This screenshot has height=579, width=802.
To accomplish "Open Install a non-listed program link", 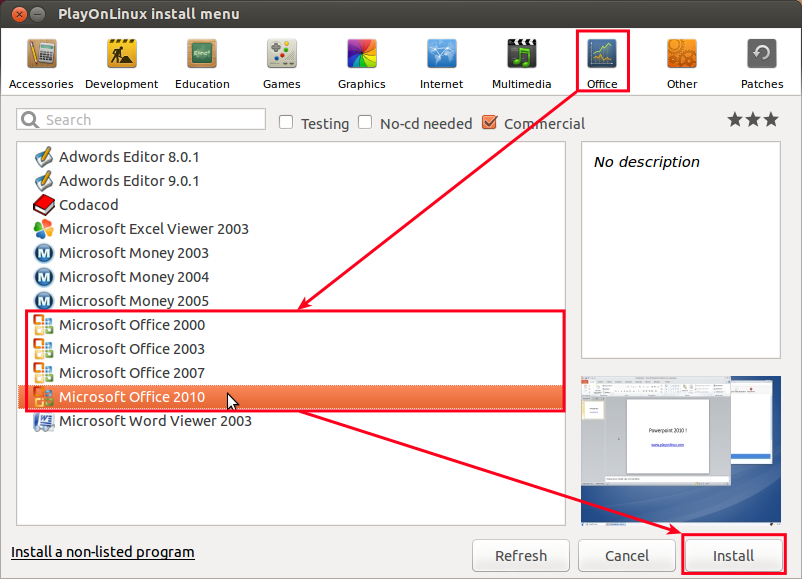I will tap(102, 551).
